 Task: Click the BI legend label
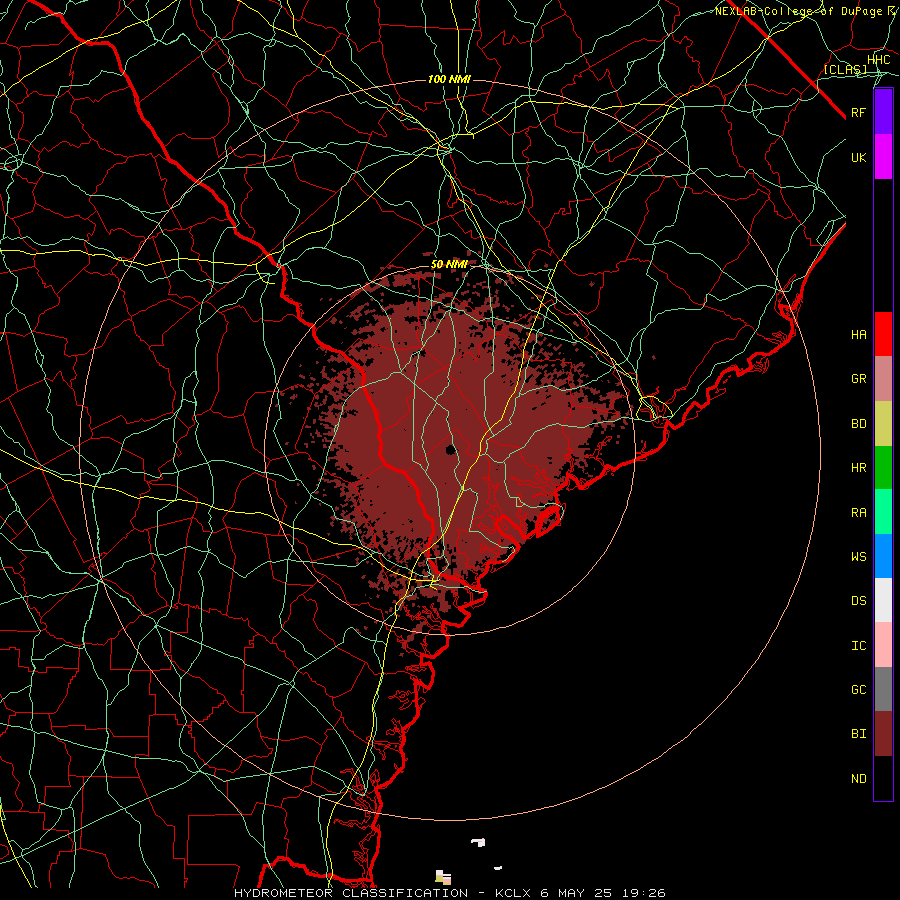click(x=859, y=734)
